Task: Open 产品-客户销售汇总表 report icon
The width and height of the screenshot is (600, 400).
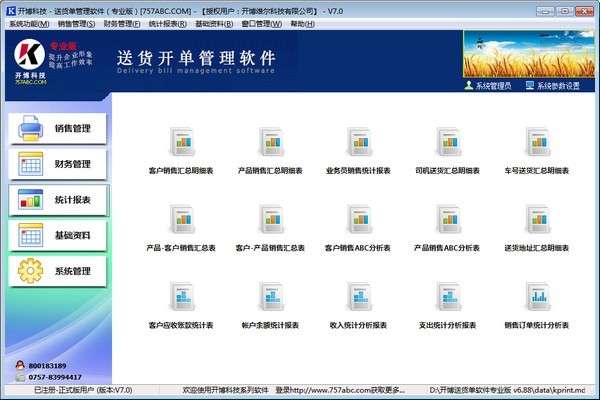Action: (x=181, y=219)
